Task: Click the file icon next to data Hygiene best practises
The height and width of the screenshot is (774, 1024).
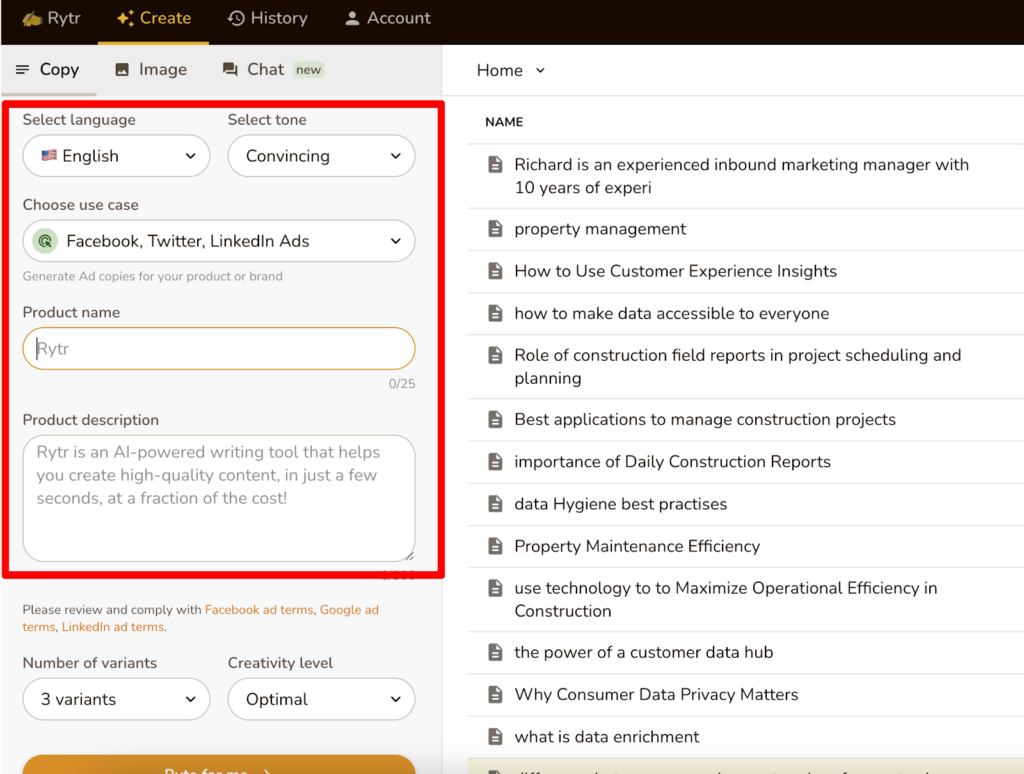Action: (494, 504)
